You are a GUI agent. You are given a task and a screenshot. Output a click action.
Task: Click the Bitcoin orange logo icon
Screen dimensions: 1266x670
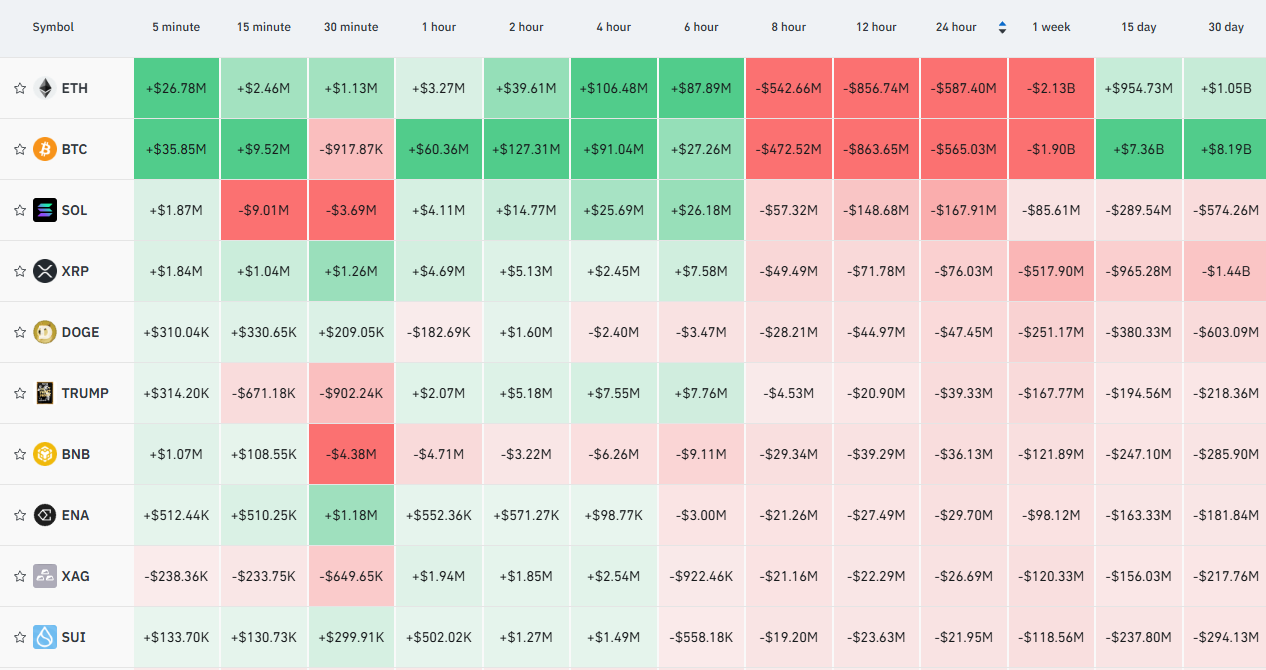[45, 149]
